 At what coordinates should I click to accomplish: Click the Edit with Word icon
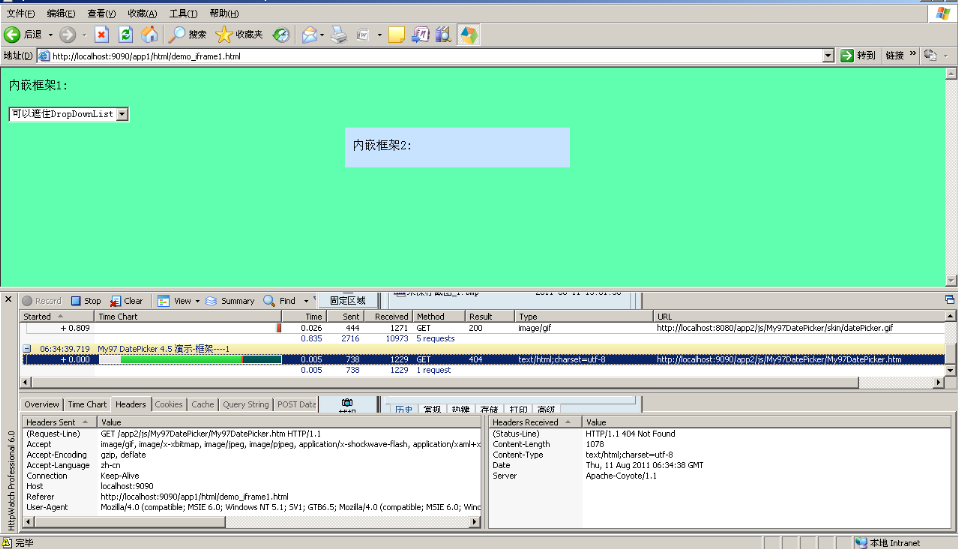coord(363,35)
